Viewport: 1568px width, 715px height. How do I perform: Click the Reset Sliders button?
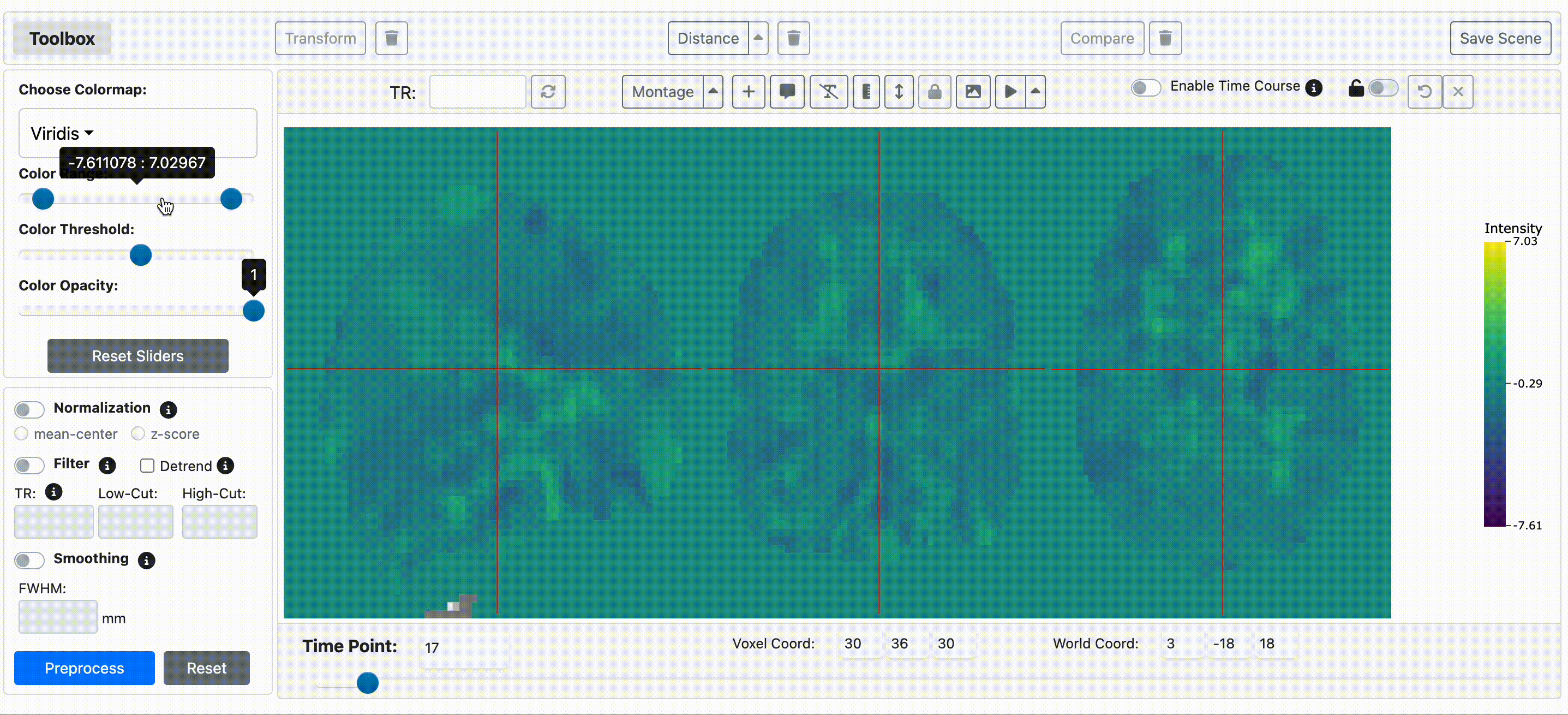click(137, 356)
